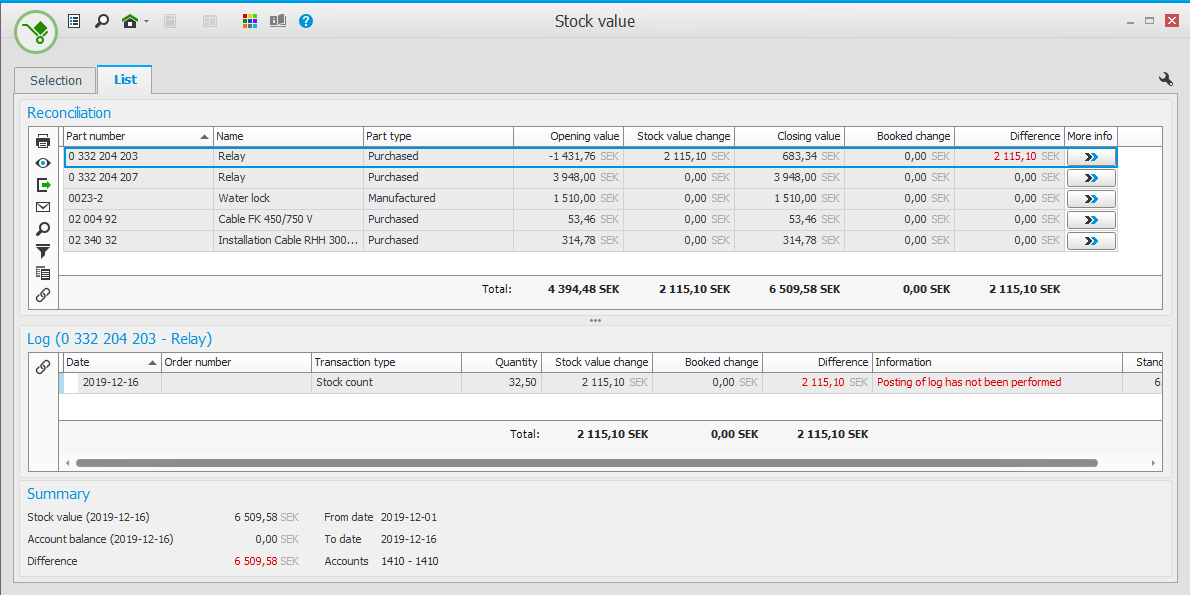The image size is (1190, 595).
Task: Open the filter funnel icon
Action: tap(43, 251)
